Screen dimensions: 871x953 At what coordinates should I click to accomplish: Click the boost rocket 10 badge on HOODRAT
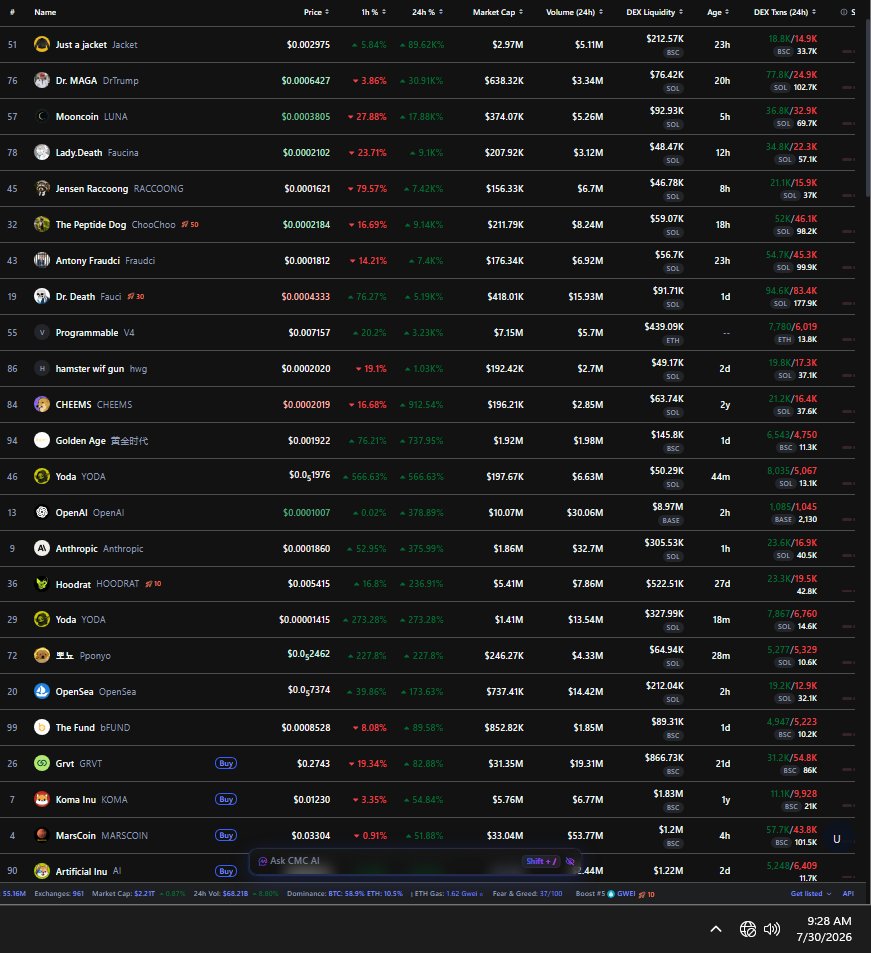coord(153,583)
